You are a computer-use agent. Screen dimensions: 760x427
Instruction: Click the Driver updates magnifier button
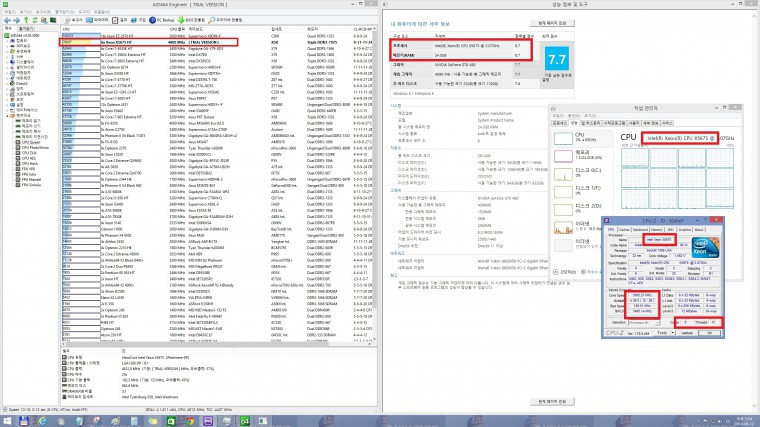(225, 20)
